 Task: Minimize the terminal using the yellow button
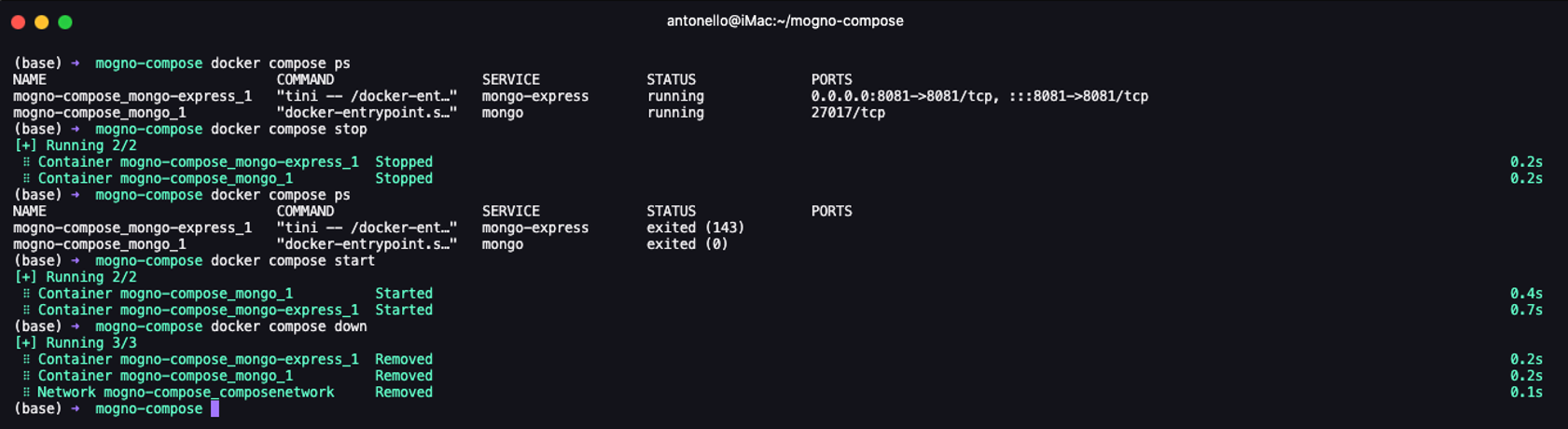coord(41,21)
